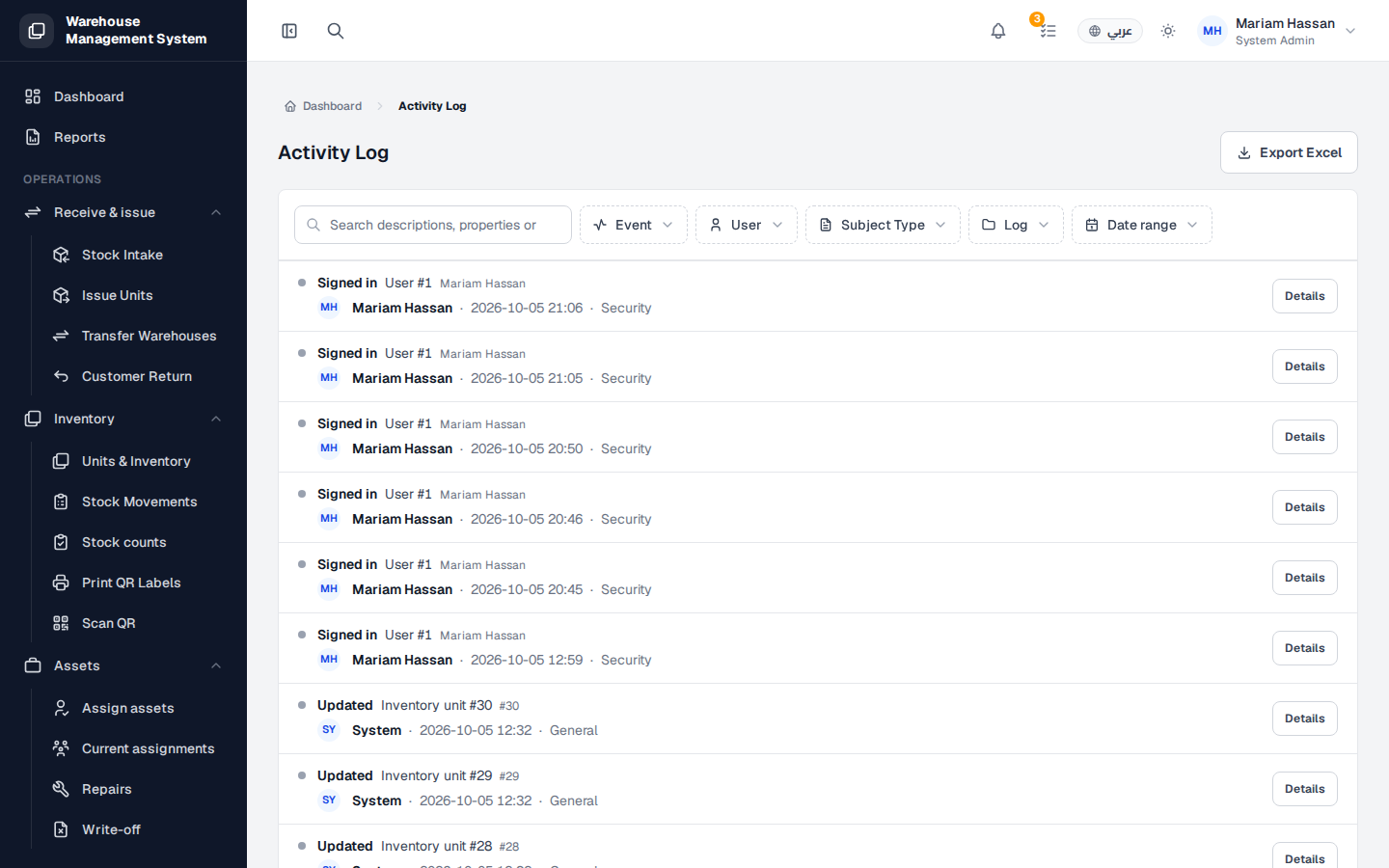Viewport: 1389px width, 868px height.
Task: Open Reports in the sidebar
Action: (x=123, y=137)
